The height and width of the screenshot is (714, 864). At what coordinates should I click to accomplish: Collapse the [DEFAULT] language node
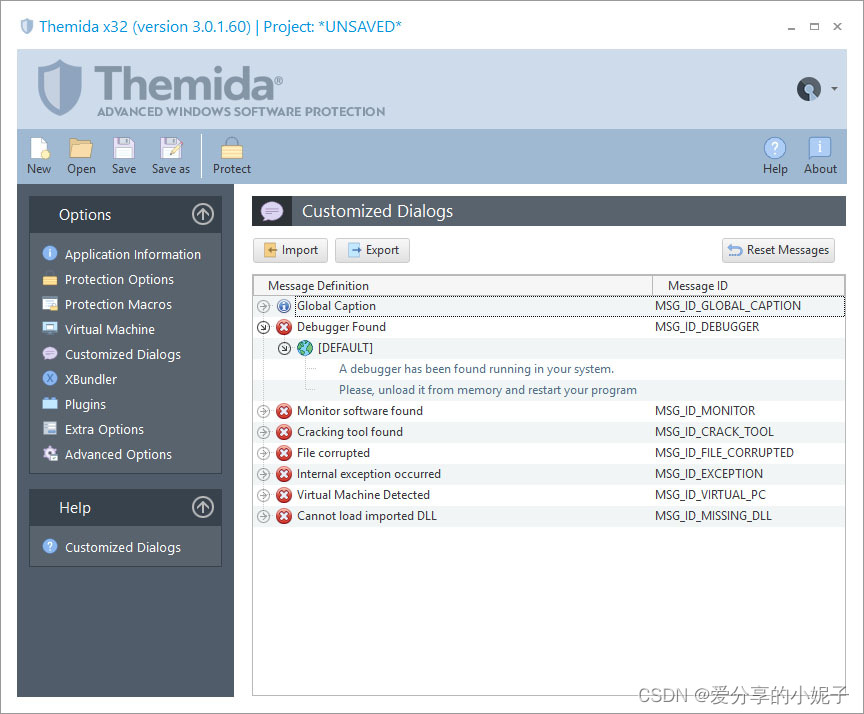click(284, 348)
